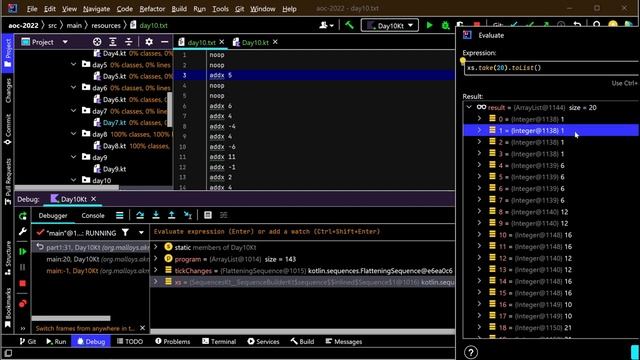Click resources breadcrumb in navigation bar
The image size is (640, 360).
(x=106, y=25)
